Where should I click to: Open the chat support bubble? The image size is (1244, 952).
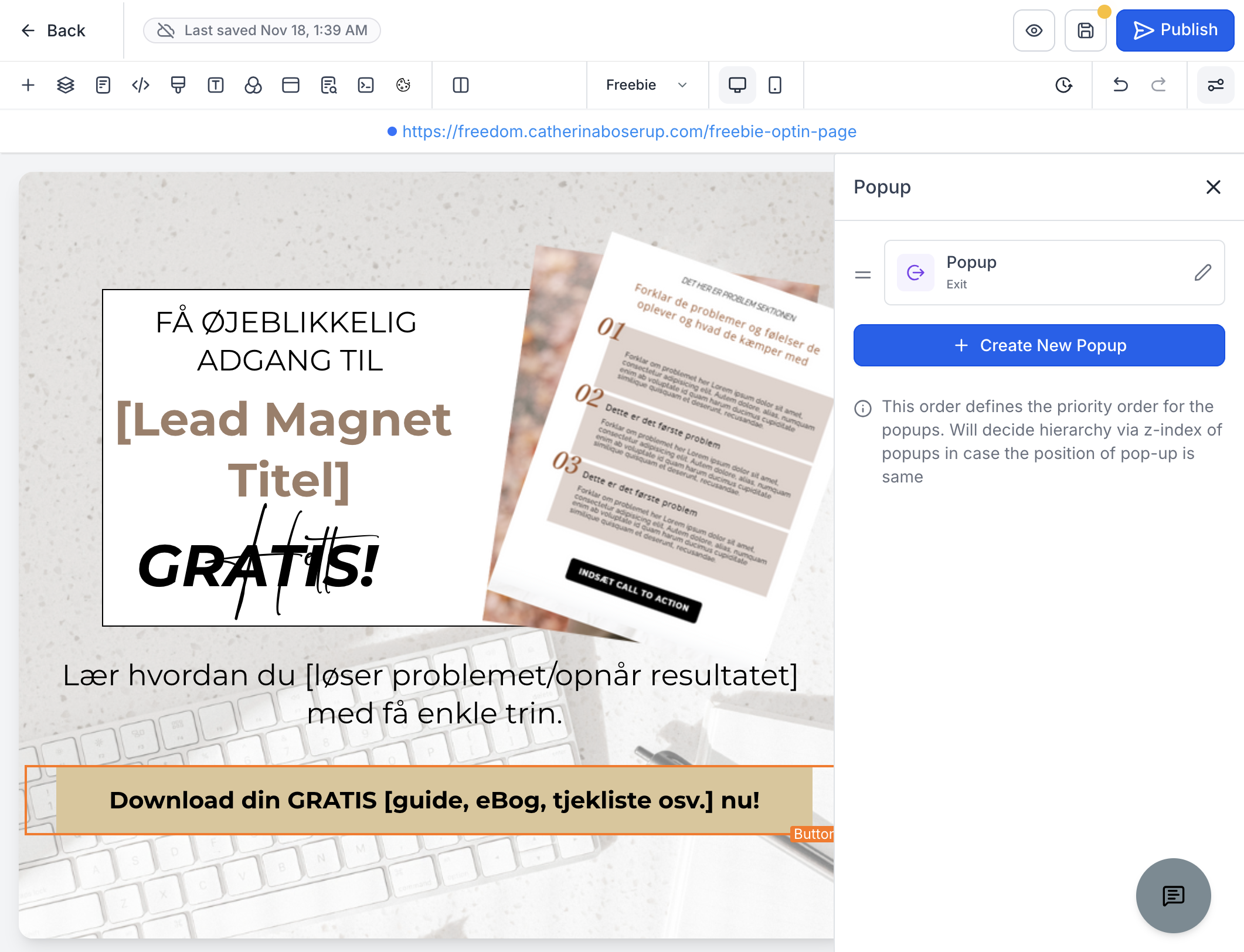coord(1173,896)
